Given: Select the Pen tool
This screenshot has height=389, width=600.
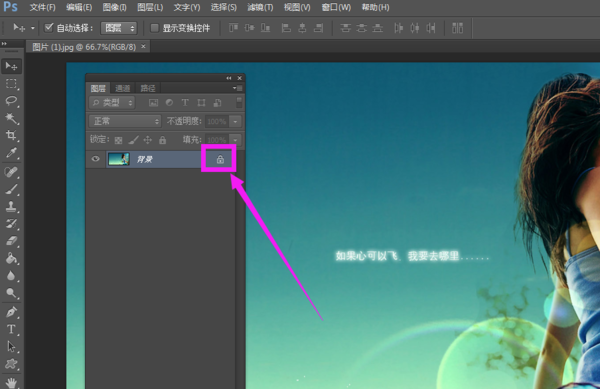Looking at the screenshot, I should (11, 312).
